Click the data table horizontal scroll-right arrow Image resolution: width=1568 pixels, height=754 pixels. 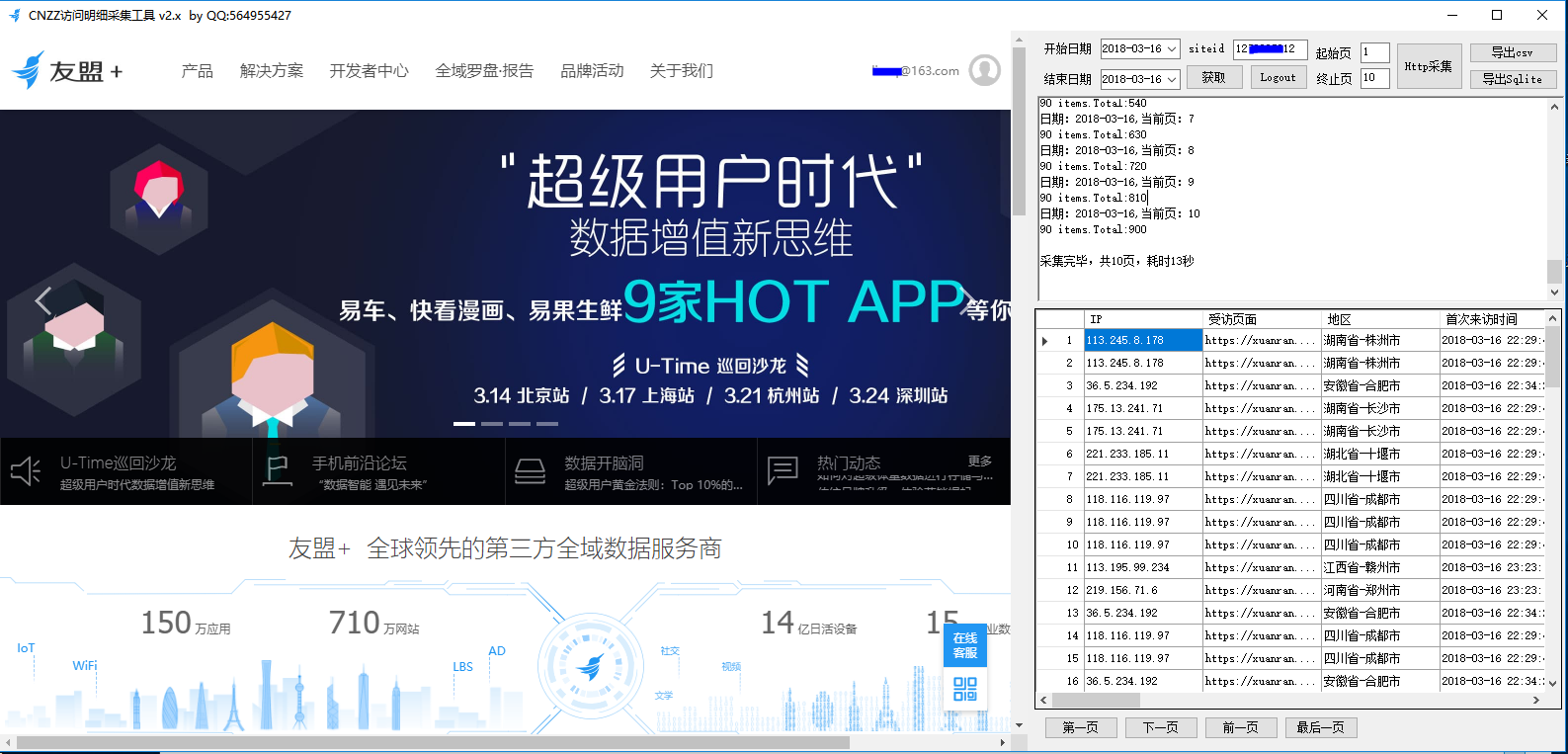[1536, 700]
